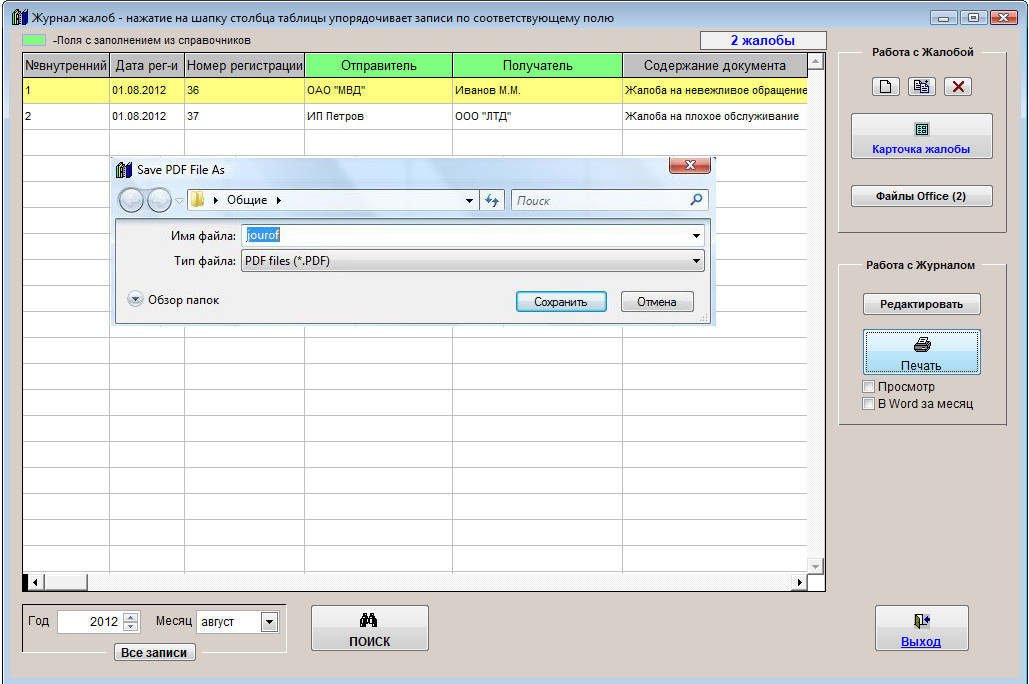Click Редактировать journal button
1029x684 pixels.
(x=921, y=304)
